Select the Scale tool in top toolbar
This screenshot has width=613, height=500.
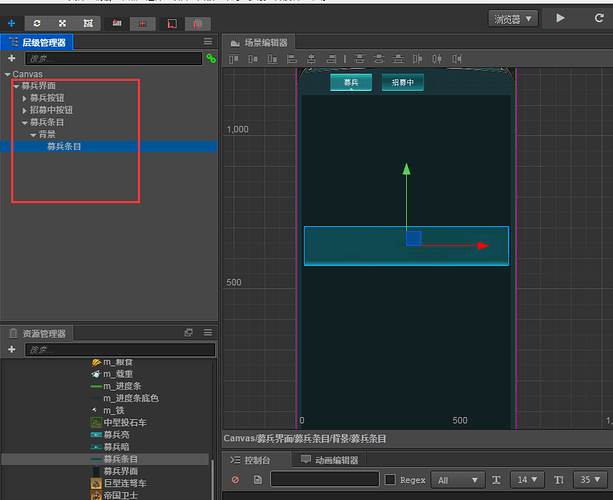[x=63, y=22]
